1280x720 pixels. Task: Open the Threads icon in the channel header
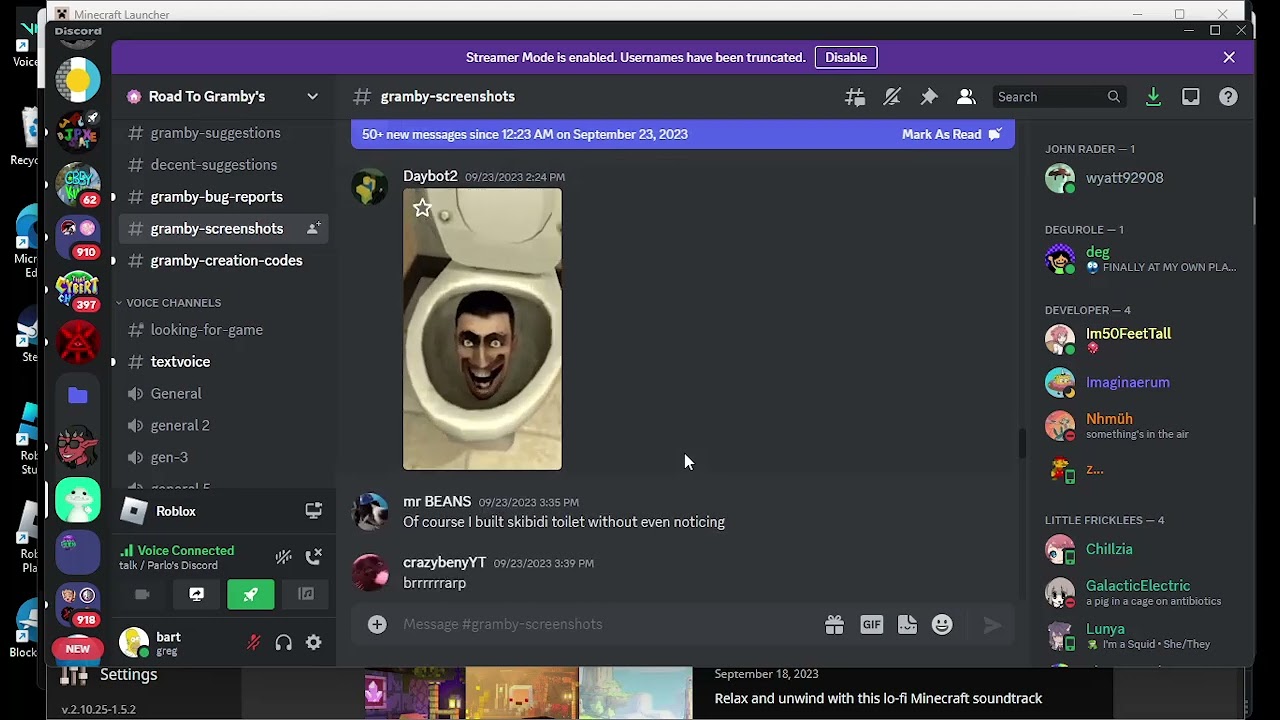[x=855, y=97]
